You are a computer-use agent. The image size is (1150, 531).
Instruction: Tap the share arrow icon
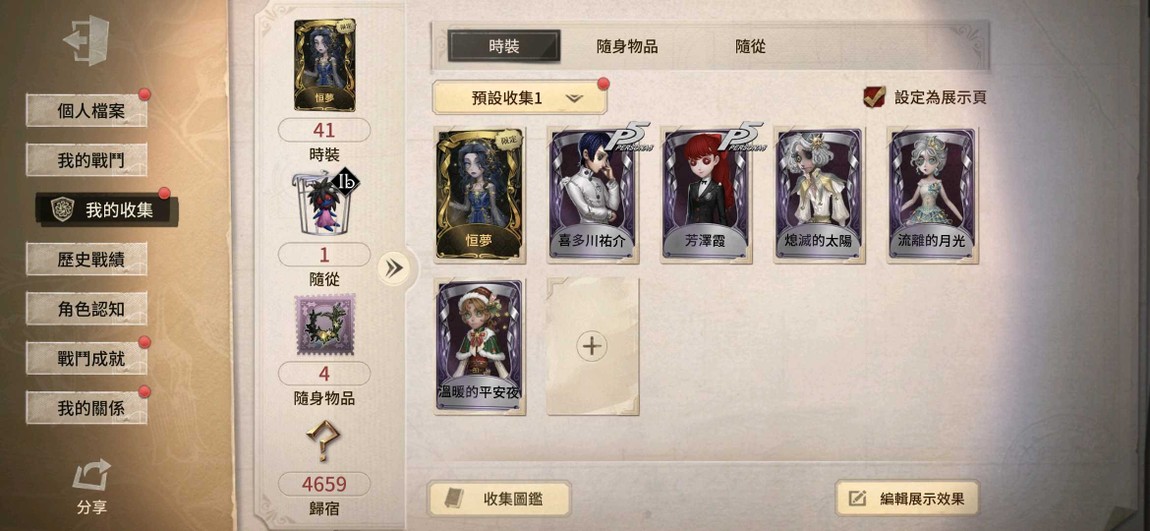pyautogui.click(x=92, y=475)
